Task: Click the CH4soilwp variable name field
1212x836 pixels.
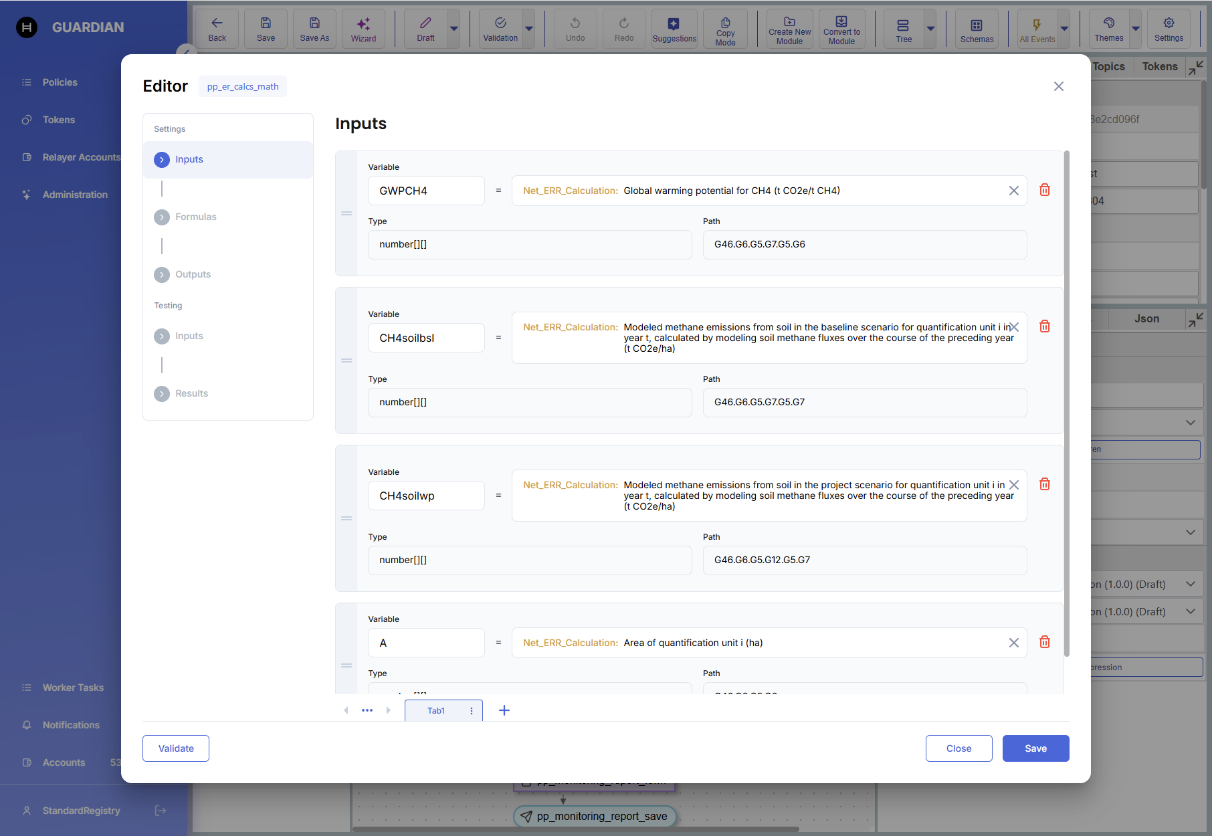Action: [x=426, y=496]
